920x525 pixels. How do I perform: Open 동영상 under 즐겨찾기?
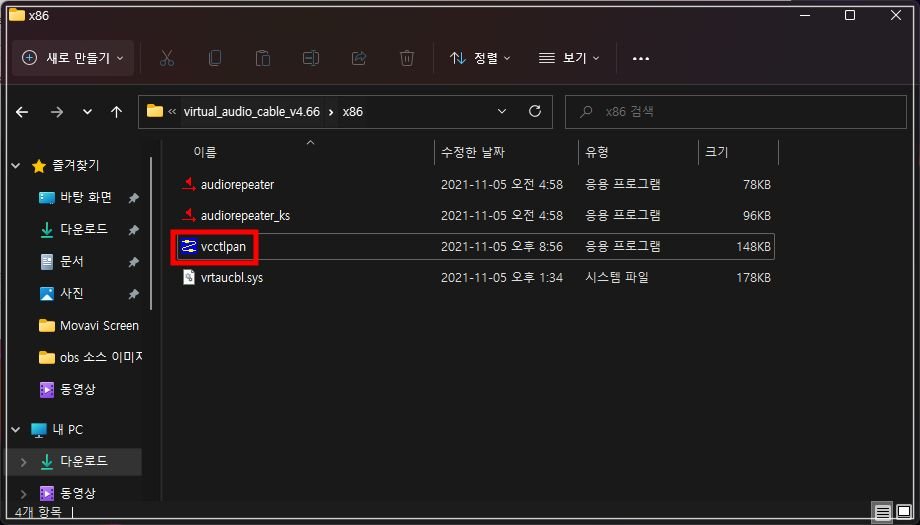[x=77, y=389]
